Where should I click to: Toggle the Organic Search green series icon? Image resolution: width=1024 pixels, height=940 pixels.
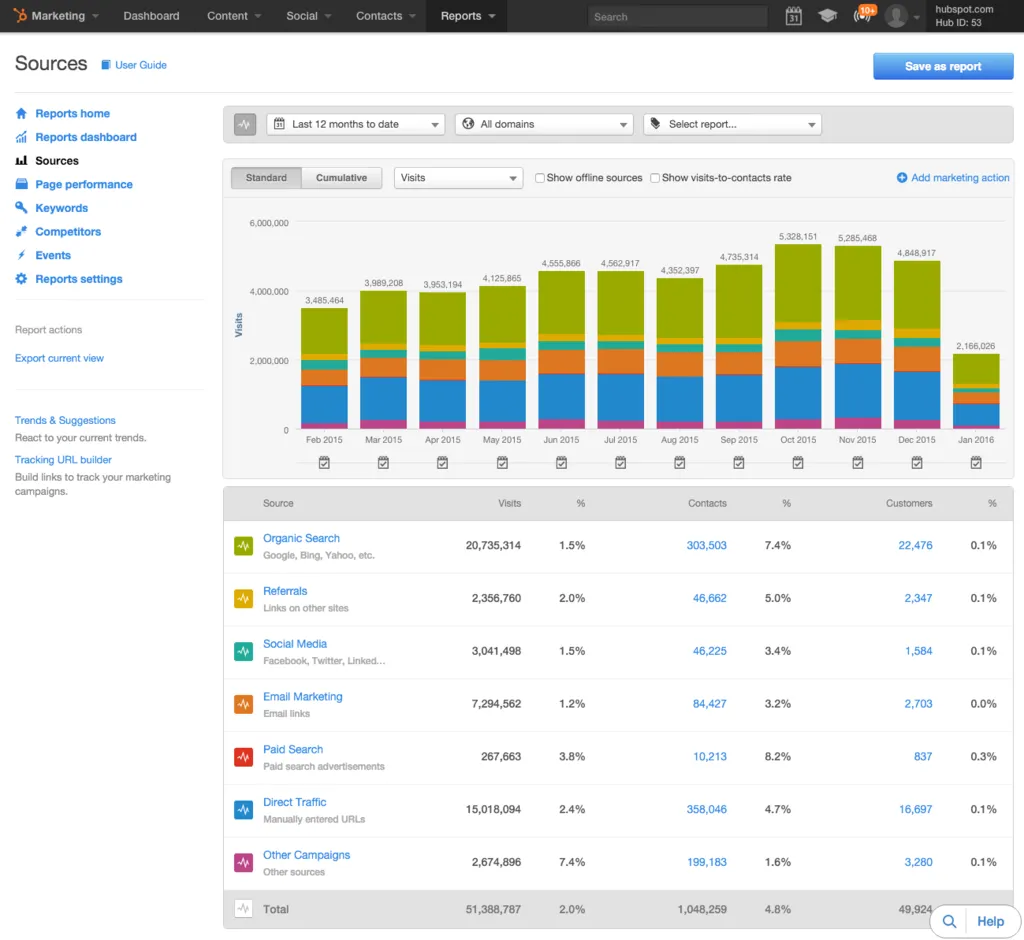[x=244, y=546]
